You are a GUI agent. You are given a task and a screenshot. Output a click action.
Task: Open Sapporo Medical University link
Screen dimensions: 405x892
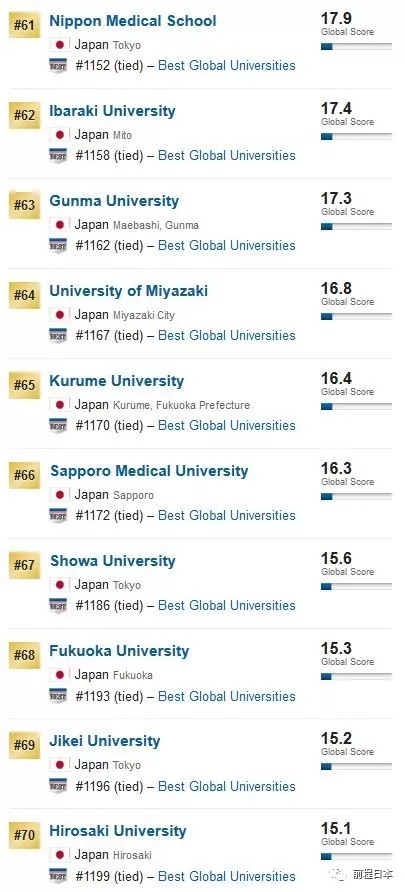click(x=149, y=471)
